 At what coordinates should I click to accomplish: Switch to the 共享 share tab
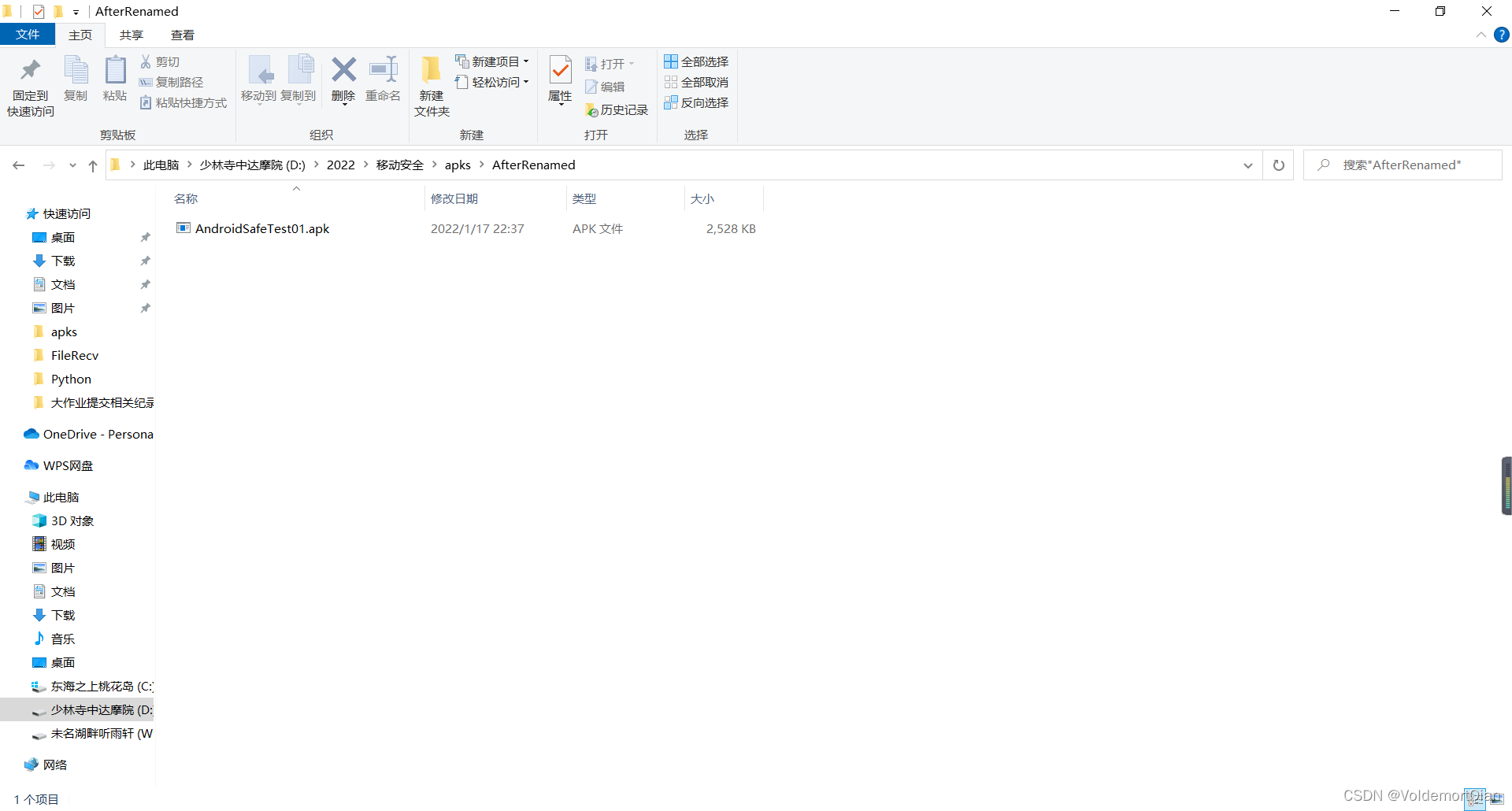click(x=132, y=35)
